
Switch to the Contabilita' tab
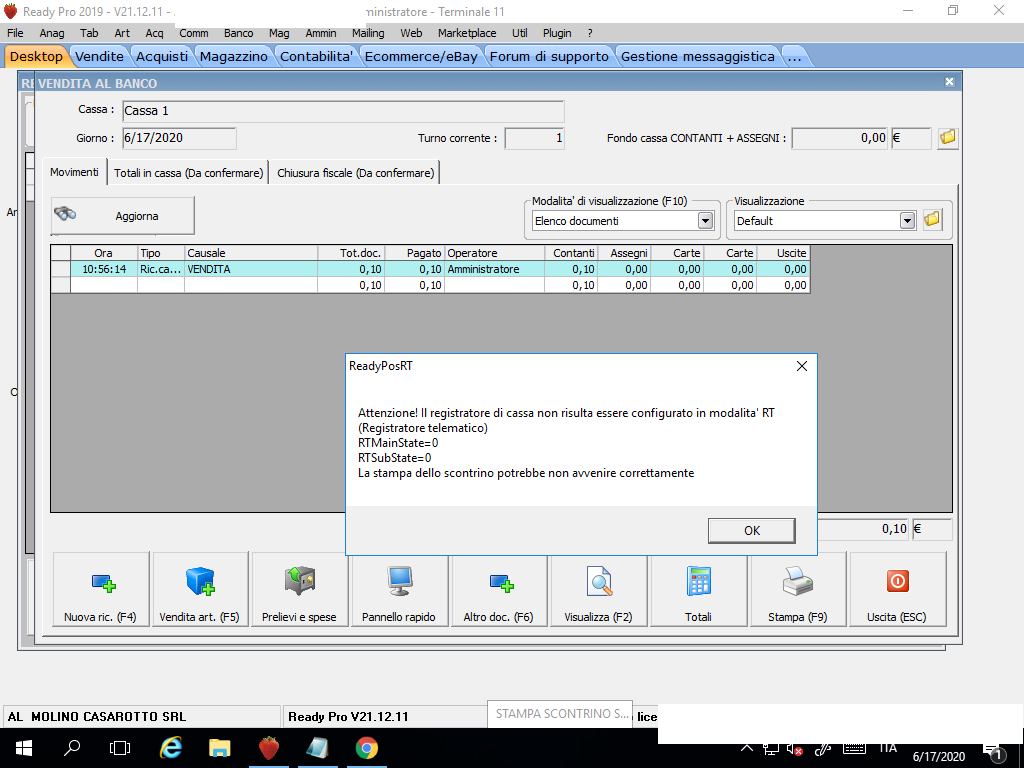pyautogui.click(x=317, y=57)
